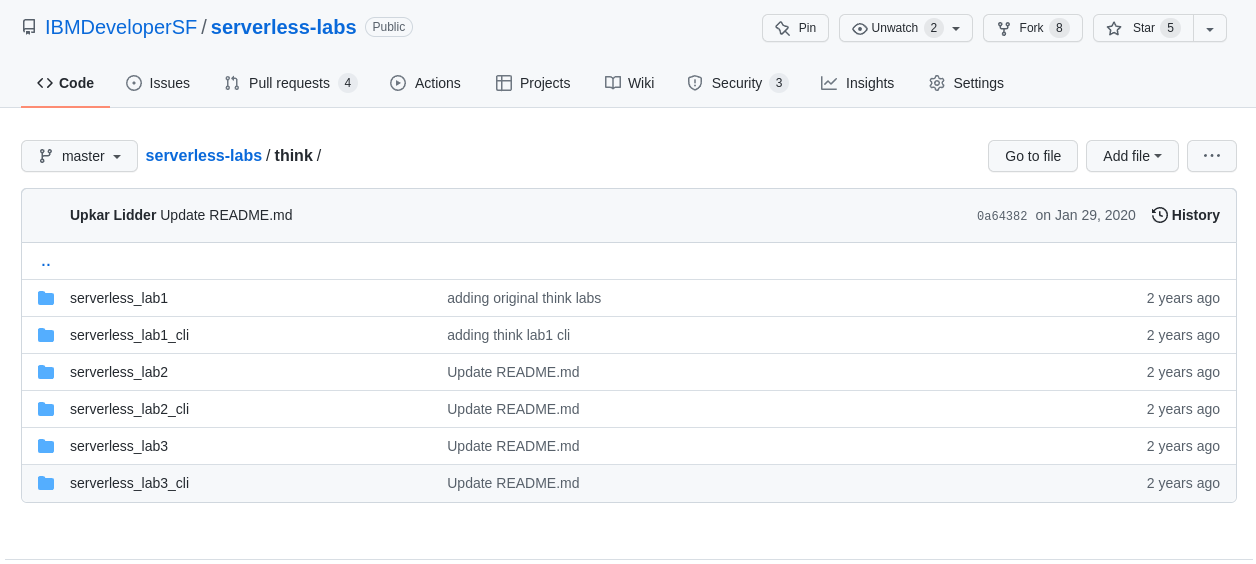Open the Insights tab

[858, 83]
